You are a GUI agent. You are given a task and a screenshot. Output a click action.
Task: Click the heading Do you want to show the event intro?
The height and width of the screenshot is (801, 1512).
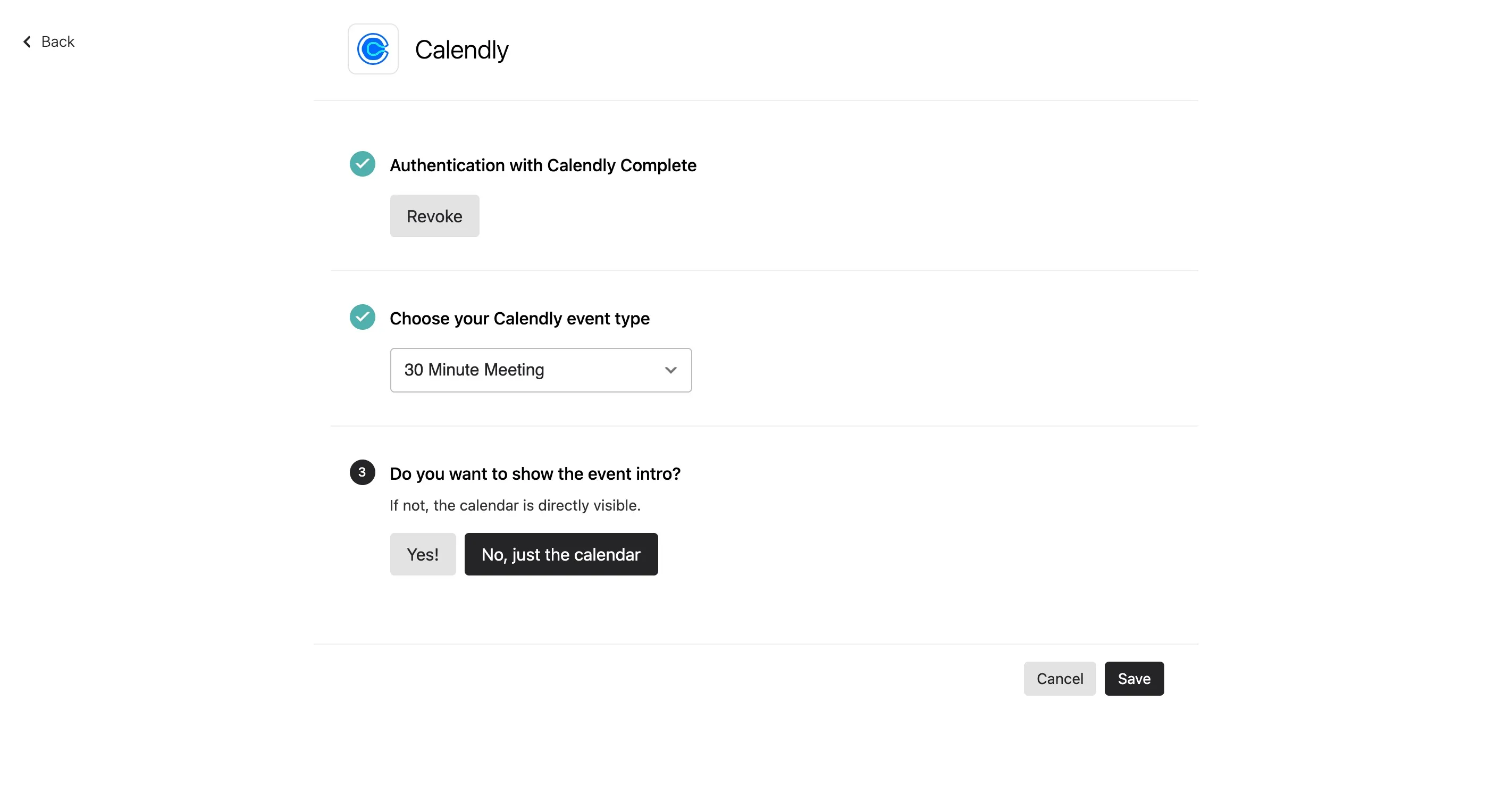click(535, 473)
